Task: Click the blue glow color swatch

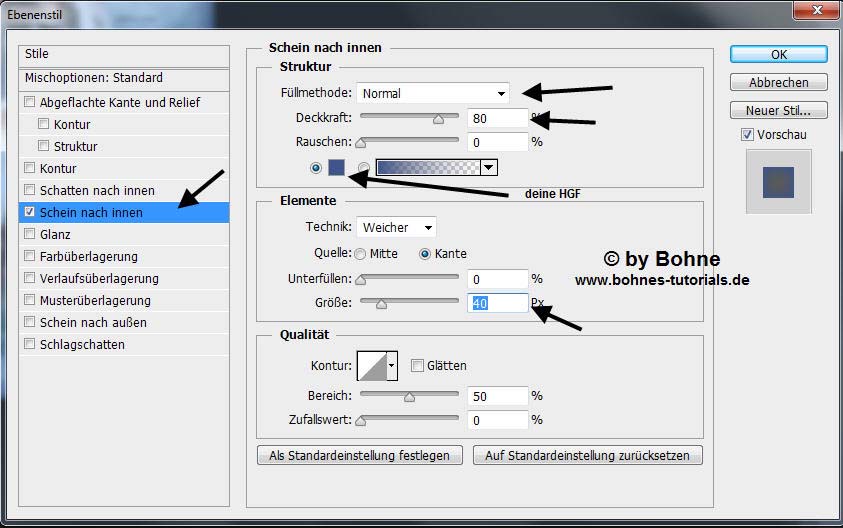Action: [x=337, y=168]
